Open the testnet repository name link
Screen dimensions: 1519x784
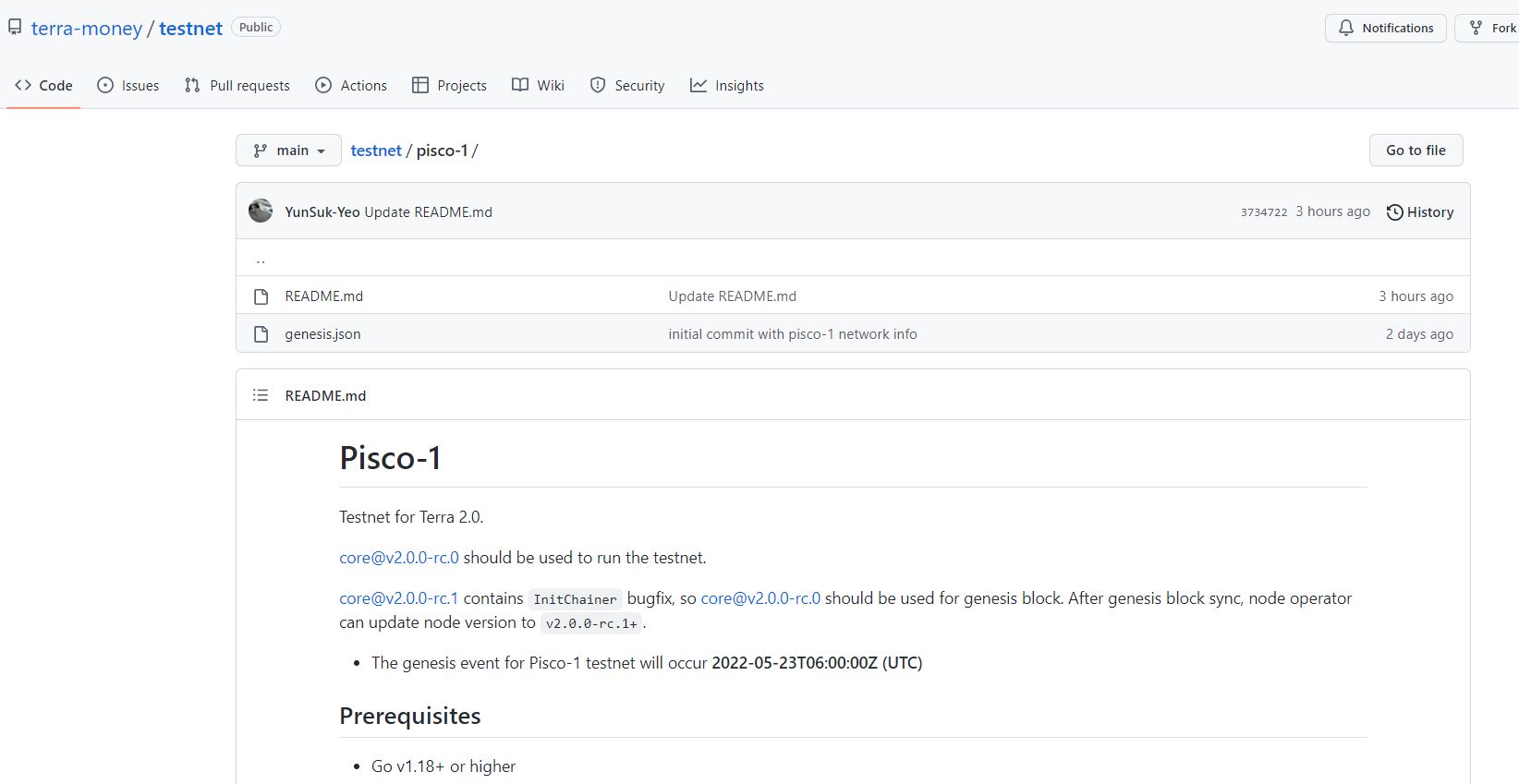[x=190, y=29]
